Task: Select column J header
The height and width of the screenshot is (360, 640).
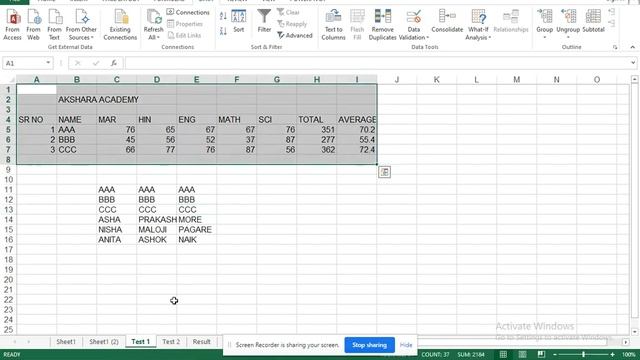Action: 397,80
